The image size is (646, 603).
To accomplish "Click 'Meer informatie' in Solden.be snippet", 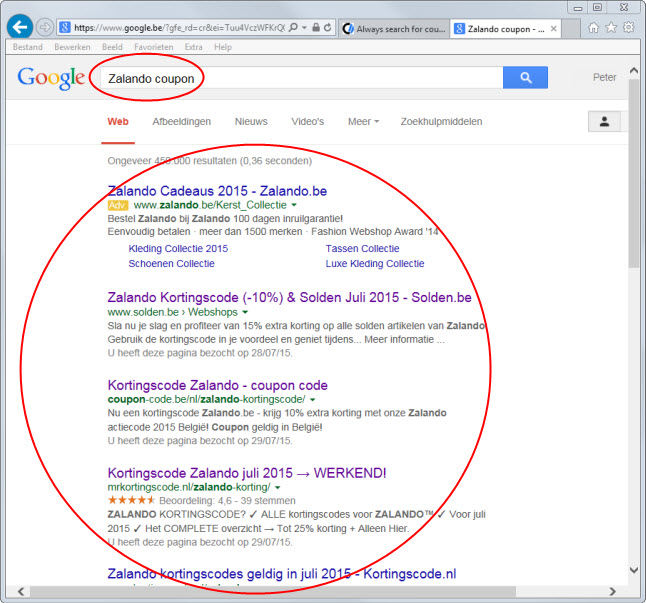I will [399, 339].
